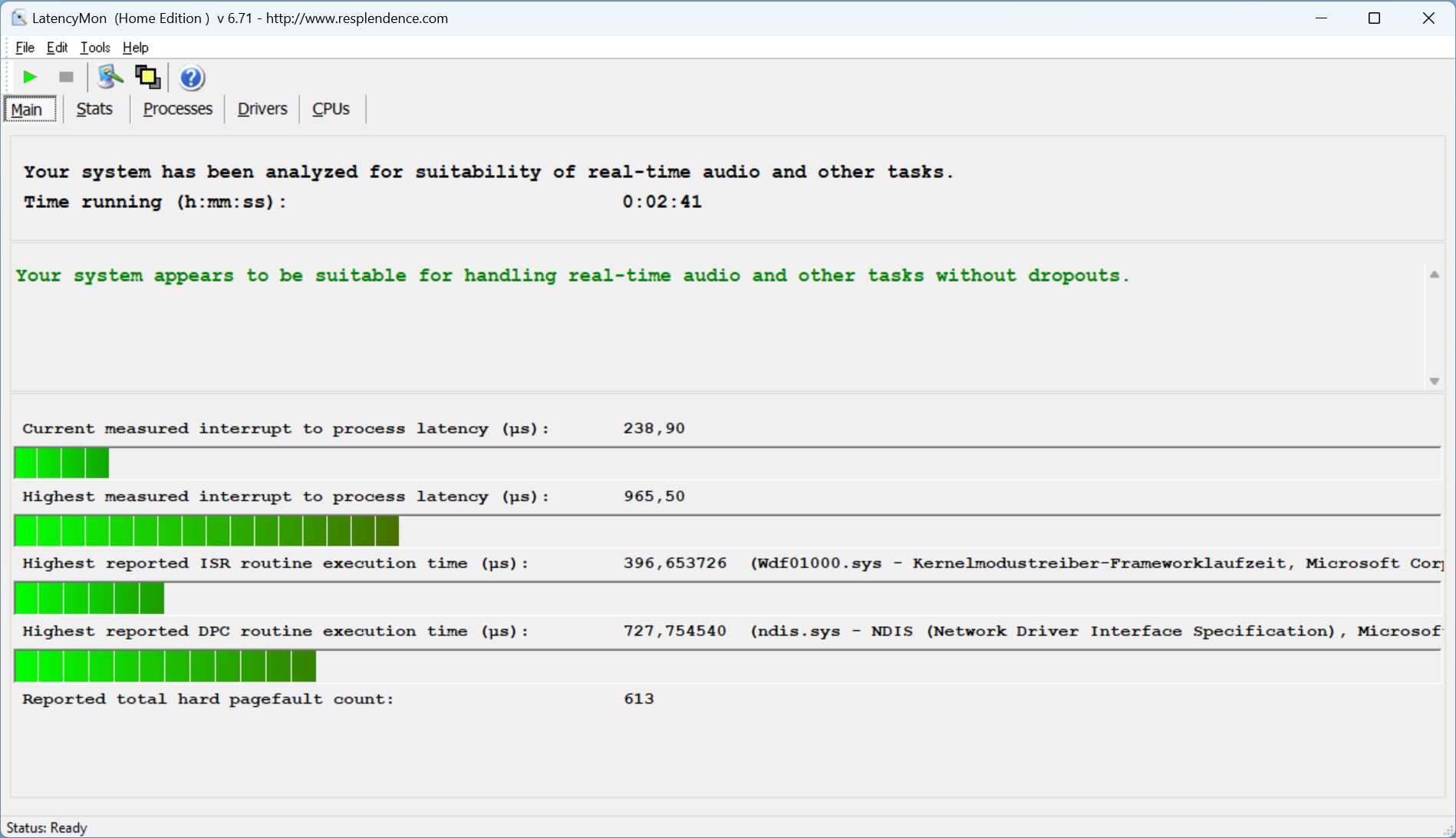Screen dimensions: 1456x838
Task: Maximize the LatencyMon window
Action: click(x=1374, y=18)
